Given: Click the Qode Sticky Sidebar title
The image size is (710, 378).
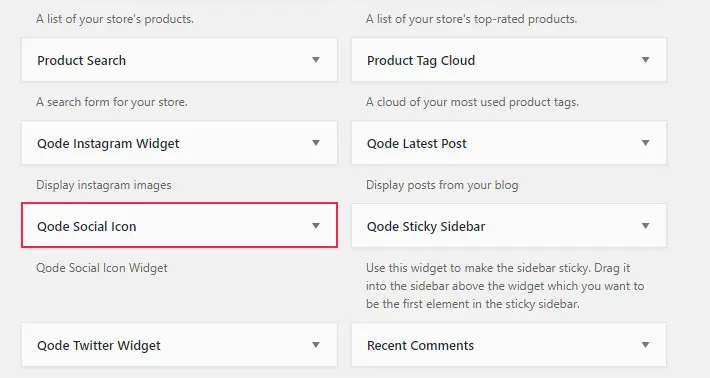Looking at the screenshot, I should click(x=426, y=226).
